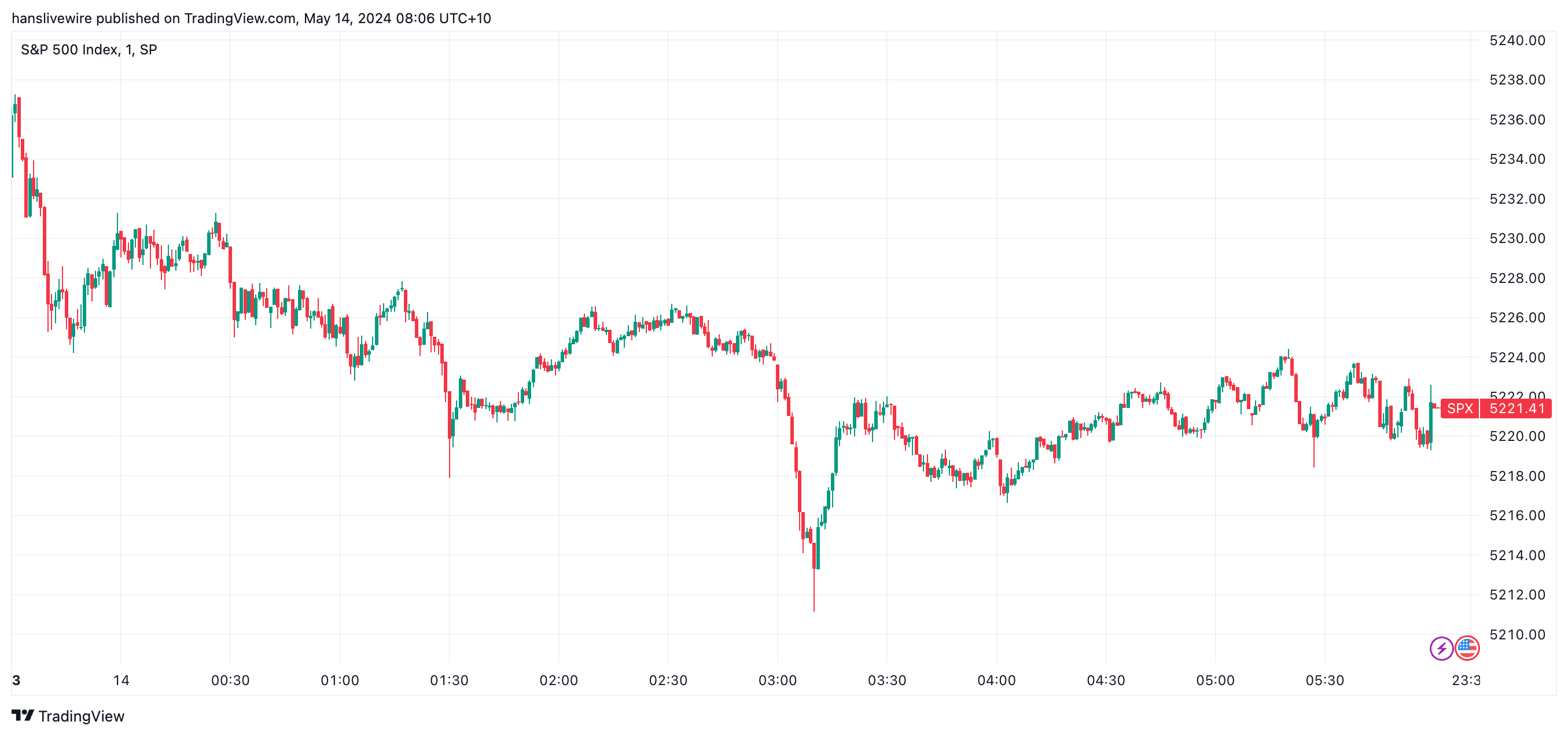Click the TradingView logo mark
This screenshot has width=1568, height=736.
pyautogui.click(x=23, y=715)
